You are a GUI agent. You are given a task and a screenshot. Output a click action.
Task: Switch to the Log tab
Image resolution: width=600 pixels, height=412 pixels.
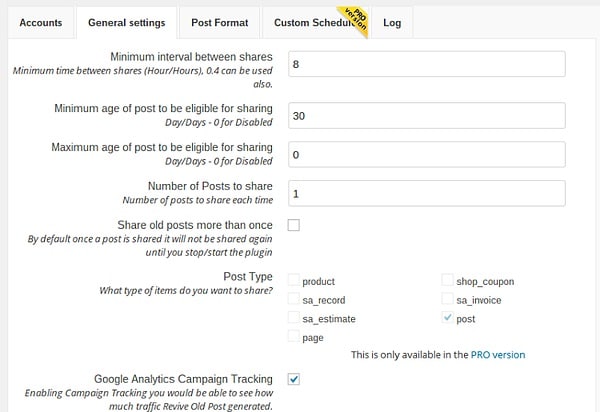(391, 22)
